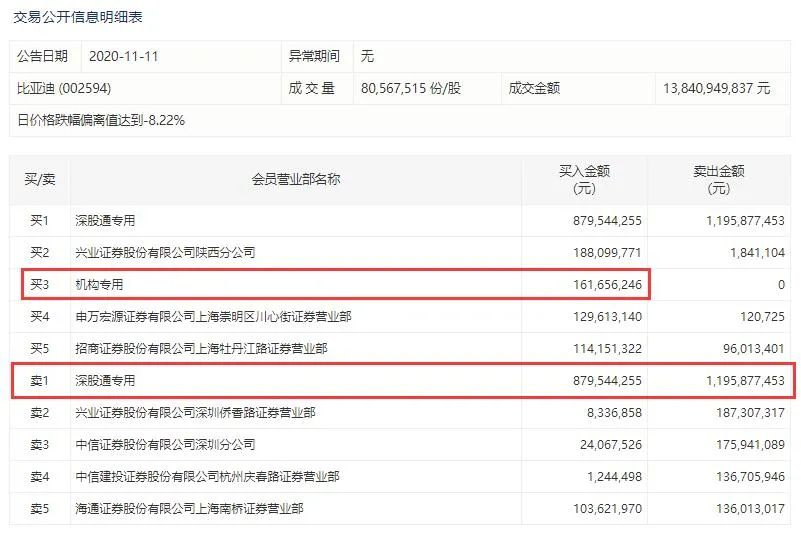Select the 卖2 row label
Image resolution: width=801 pixels, height=543 pixels.
coord(39,413)
